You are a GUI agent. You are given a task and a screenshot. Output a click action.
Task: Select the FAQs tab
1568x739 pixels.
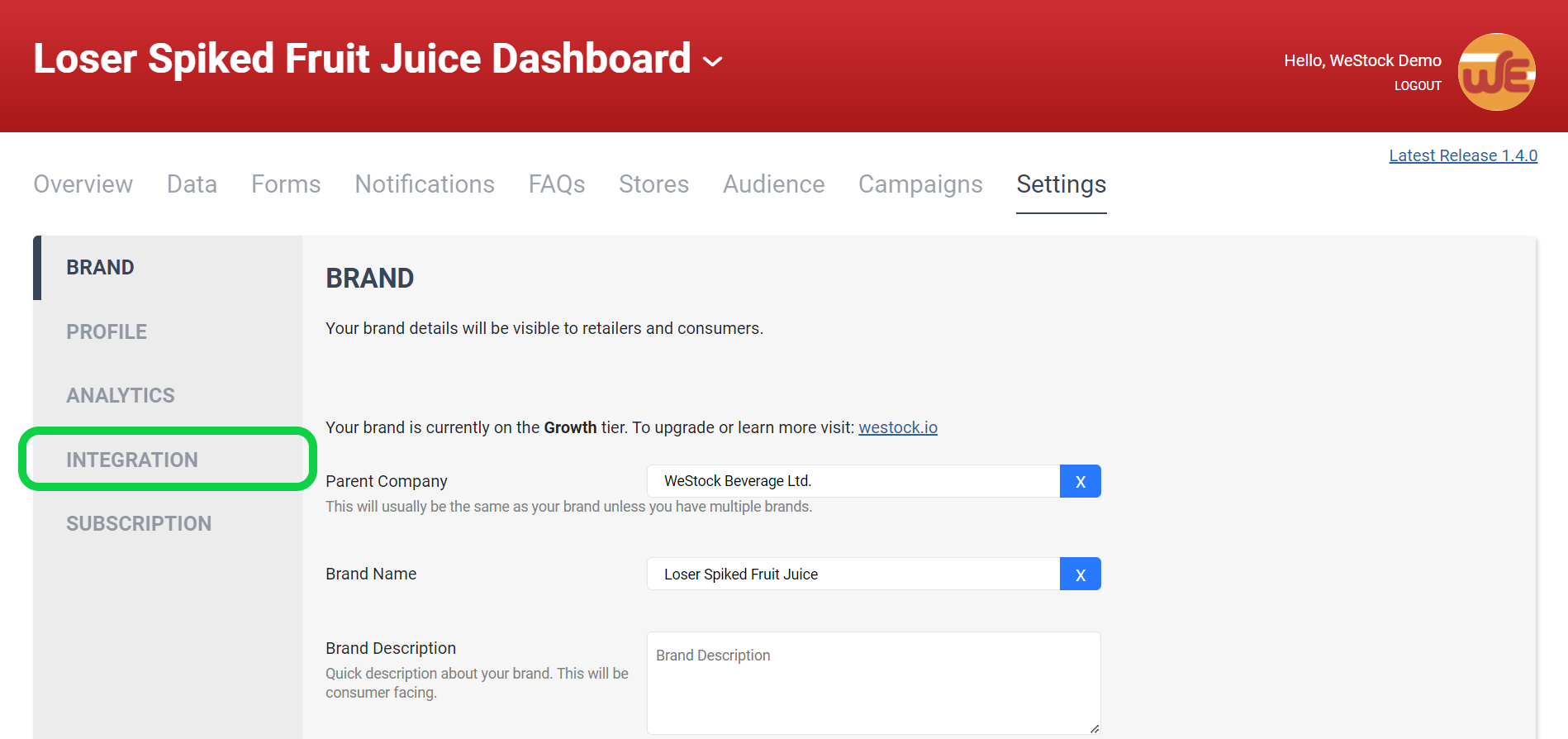(557, 184)
